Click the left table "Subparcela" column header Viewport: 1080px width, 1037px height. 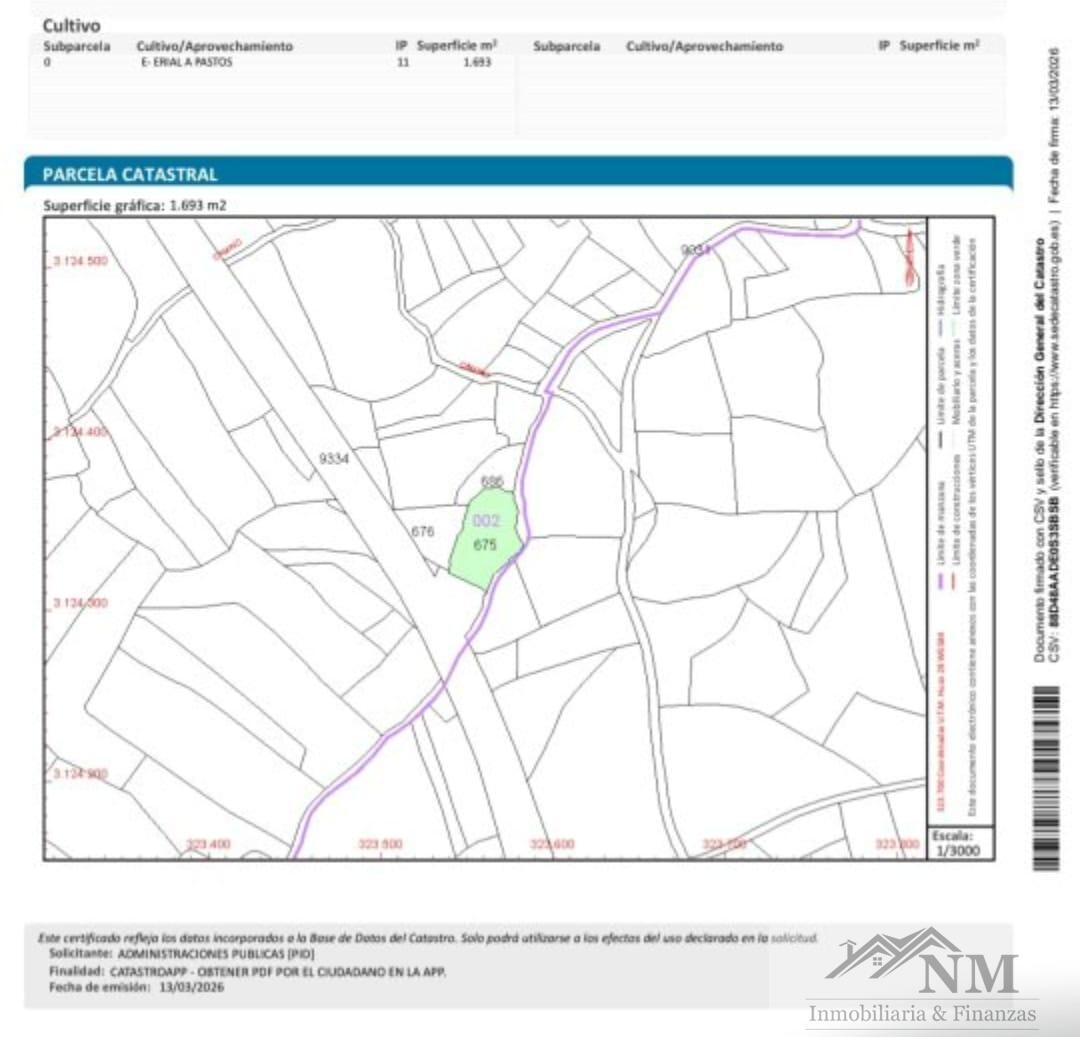76,46
